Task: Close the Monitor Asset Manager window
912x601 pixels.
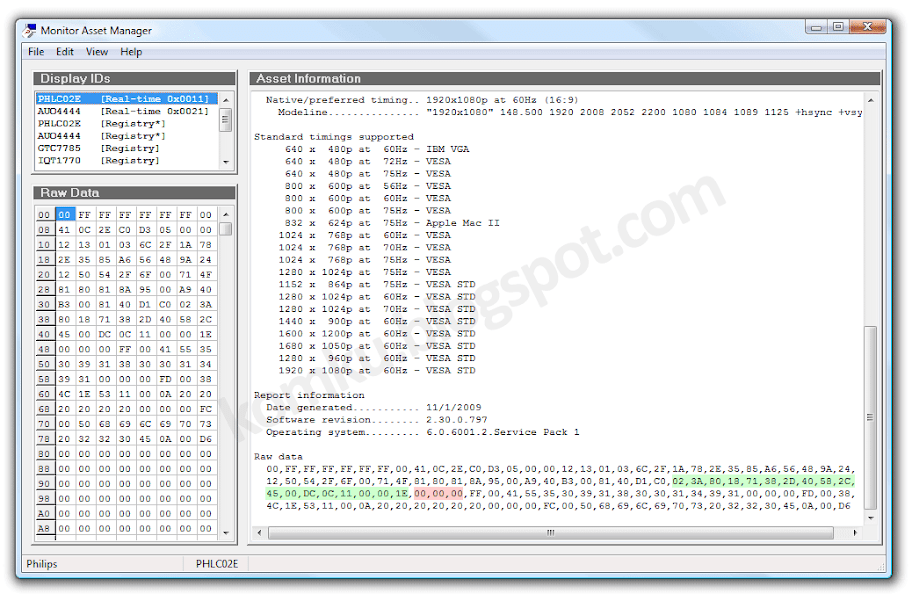Action: [x=868, y=27]
